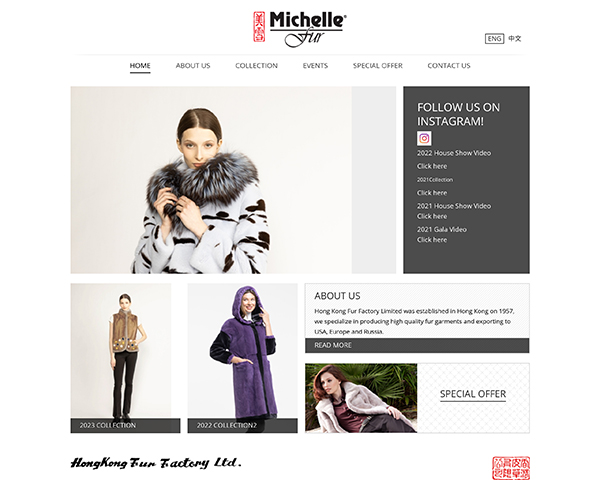Screen dimensions: 600x480
Task: Click here under 2021 Collection
Action: (432, 193)
